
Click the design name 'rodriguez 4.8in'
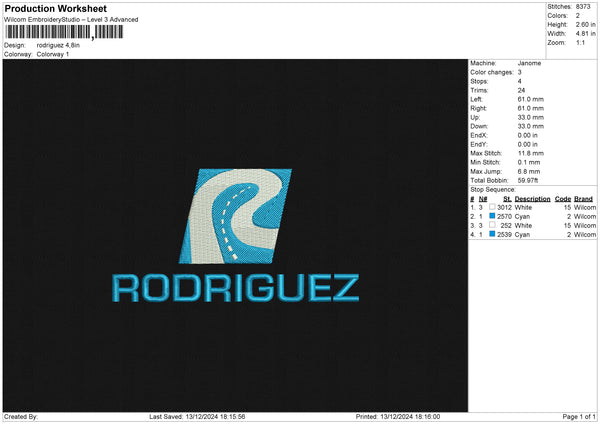coord(58,45)
